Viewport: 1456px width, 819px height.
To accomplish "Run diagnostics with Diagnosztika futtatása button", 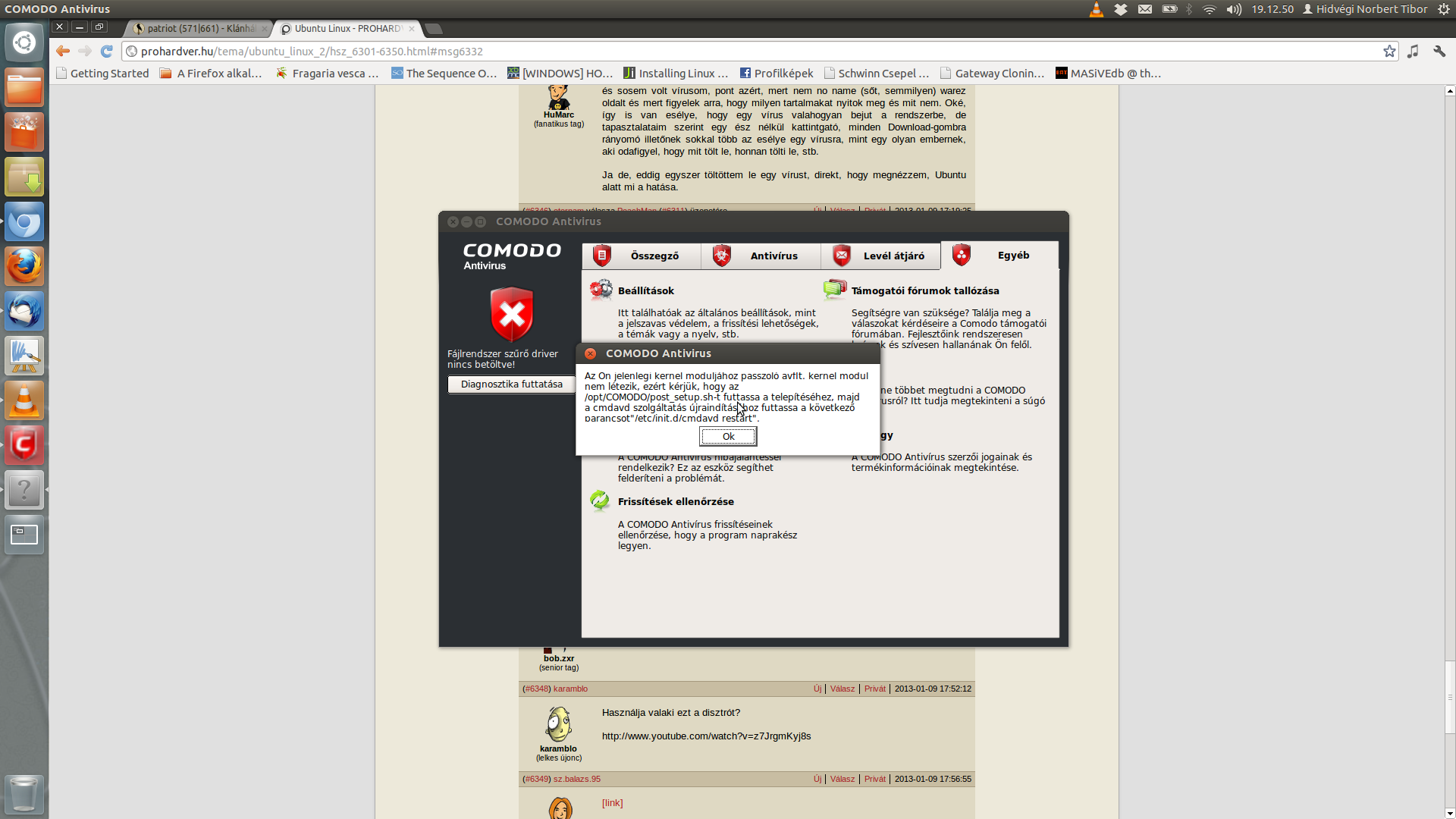I will (x=511, y=384).
